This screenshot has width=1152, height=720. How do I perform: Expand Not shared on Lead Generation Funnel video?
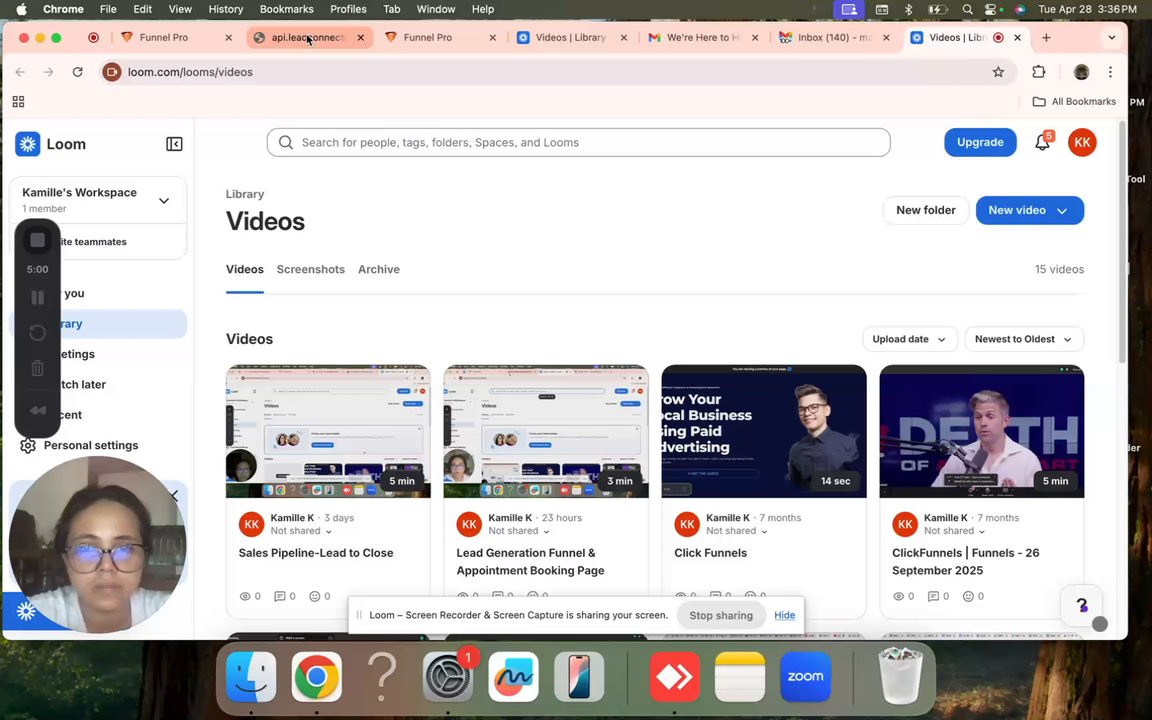519,531
